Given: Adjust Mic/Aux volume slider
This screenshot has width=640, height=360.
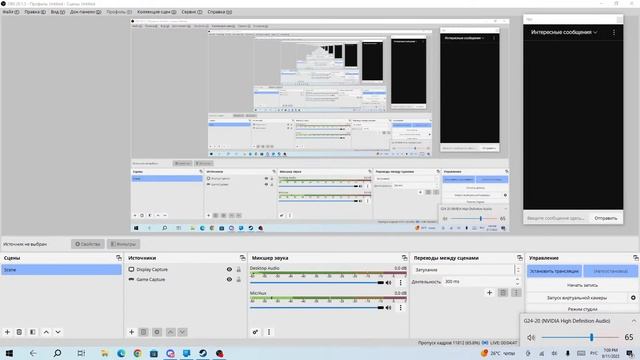Looking at the screenshot, I should click(x=317, y=307).
